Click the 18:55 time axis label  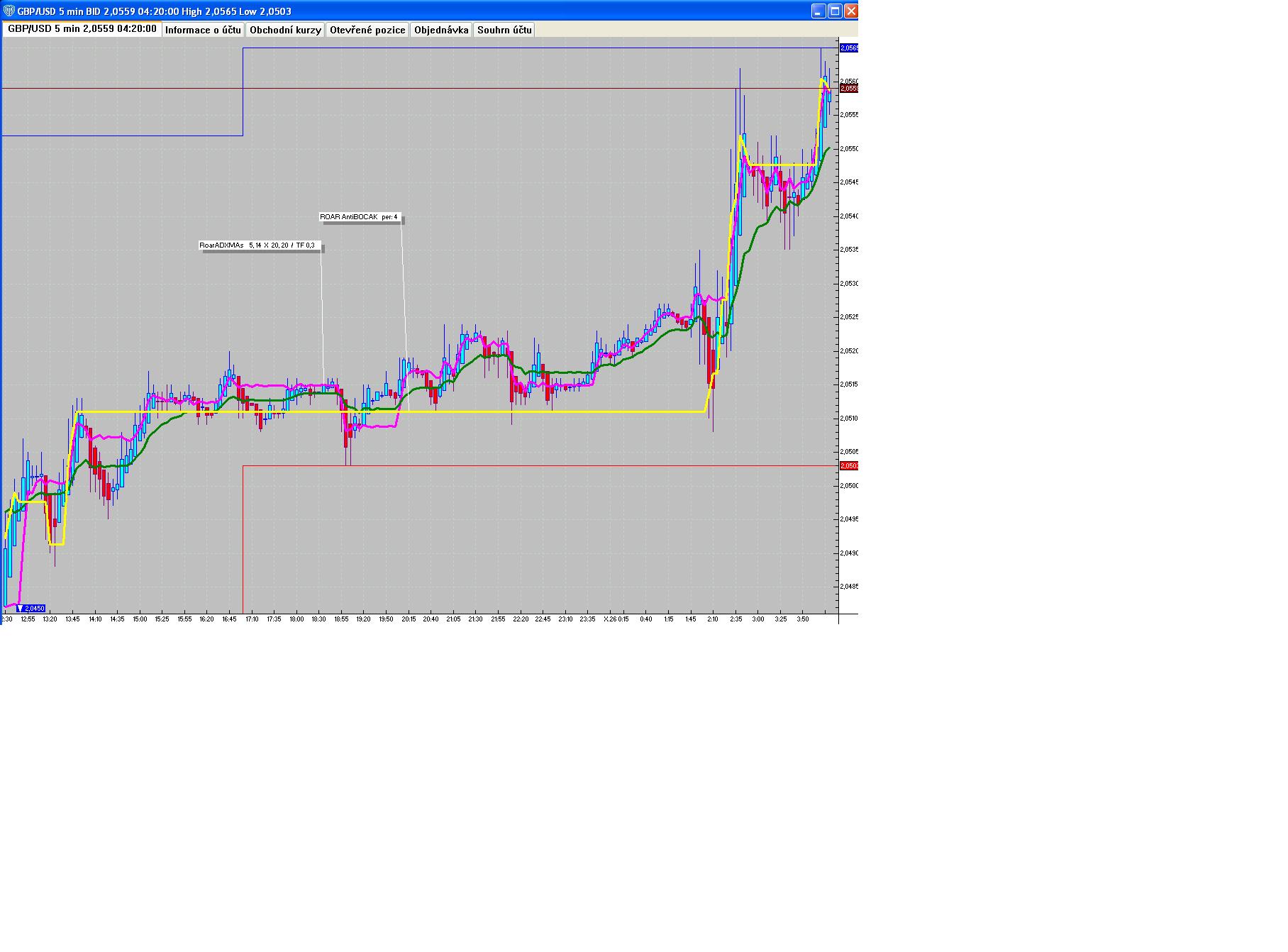(x=341, y=619)
